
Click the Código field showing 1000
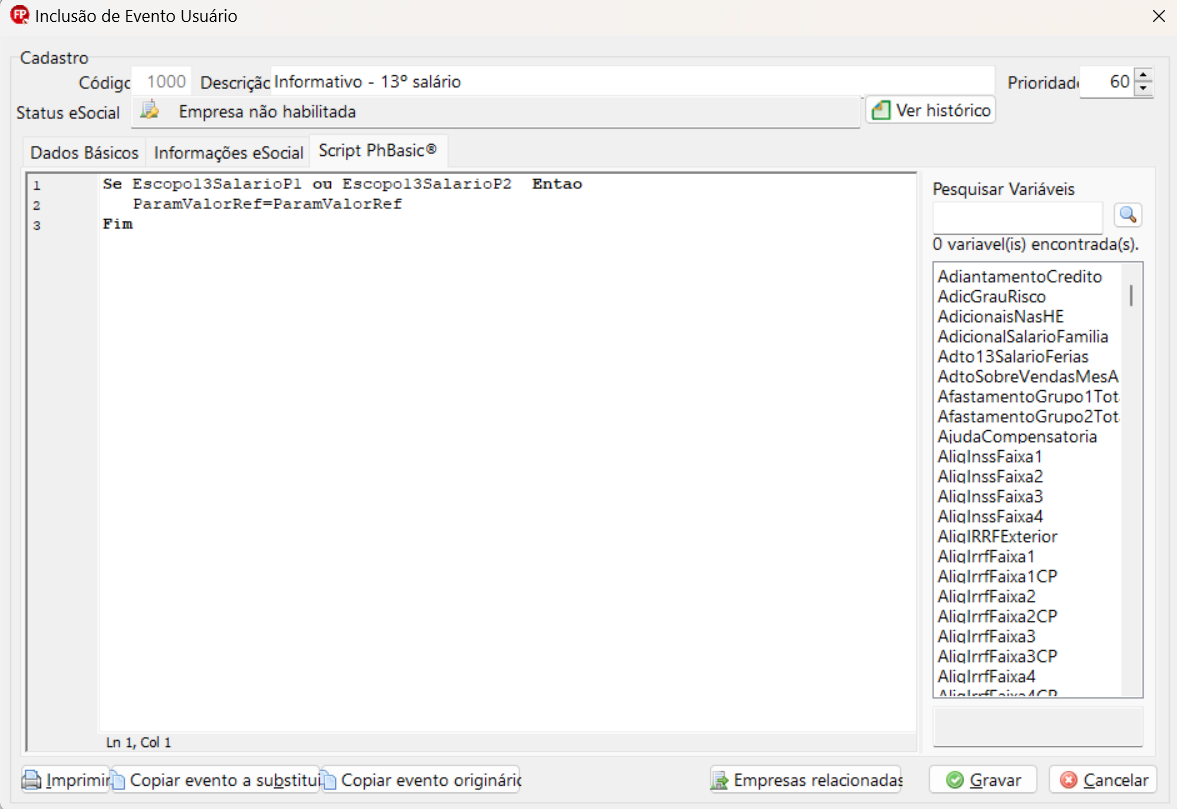click(161, 81)
